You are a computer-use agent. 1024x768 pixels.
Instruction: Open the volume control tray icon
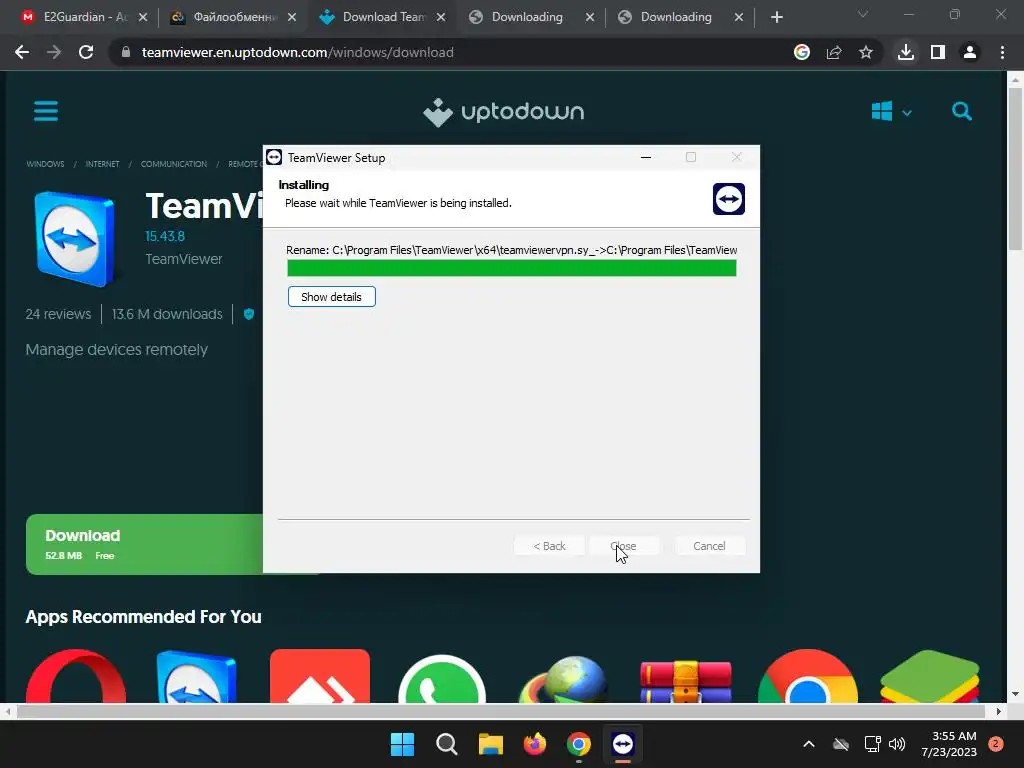pos(897,744)
